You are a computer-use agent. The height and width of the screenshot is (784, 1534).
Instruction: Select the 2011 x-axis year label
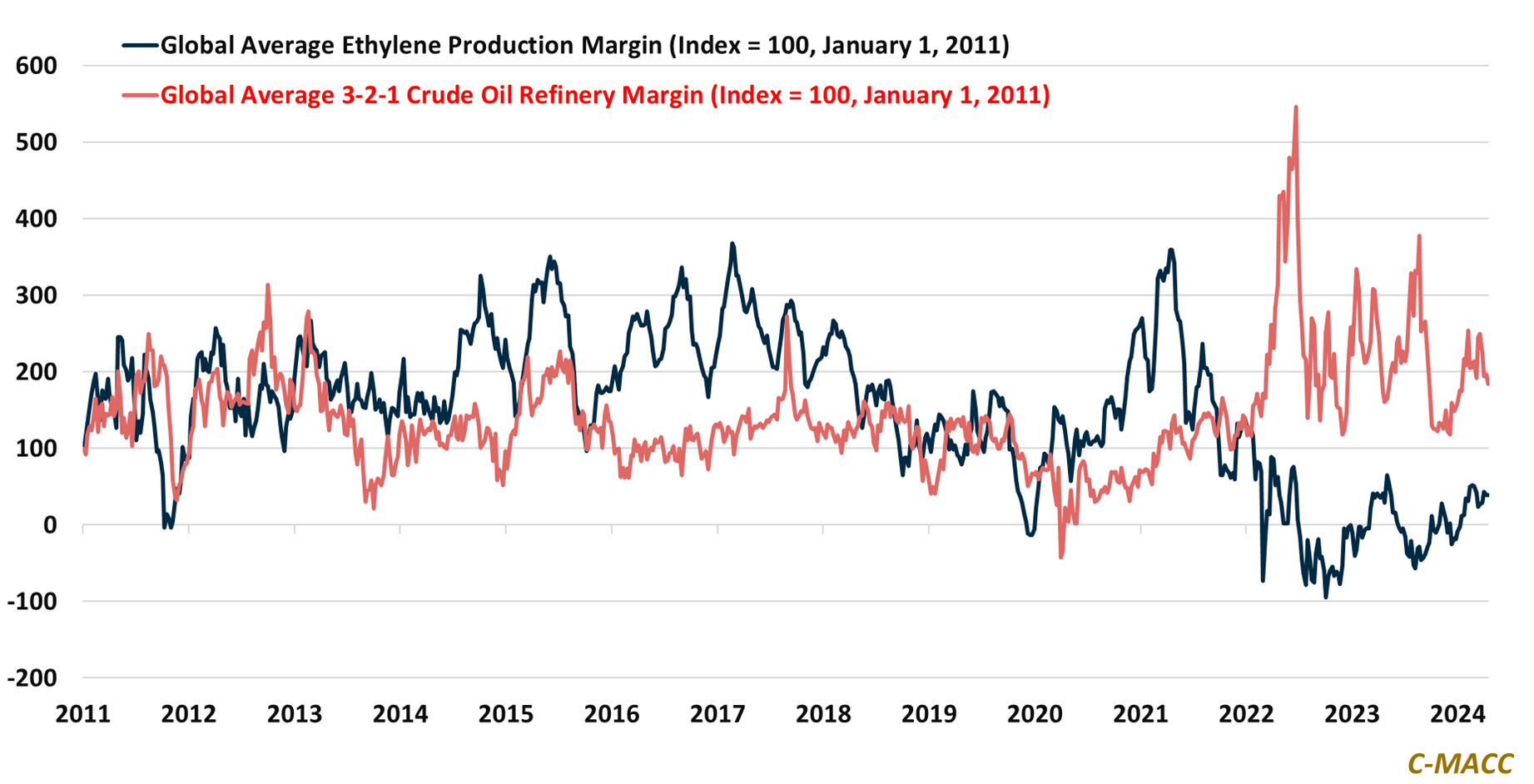click(x=82, y=714)
